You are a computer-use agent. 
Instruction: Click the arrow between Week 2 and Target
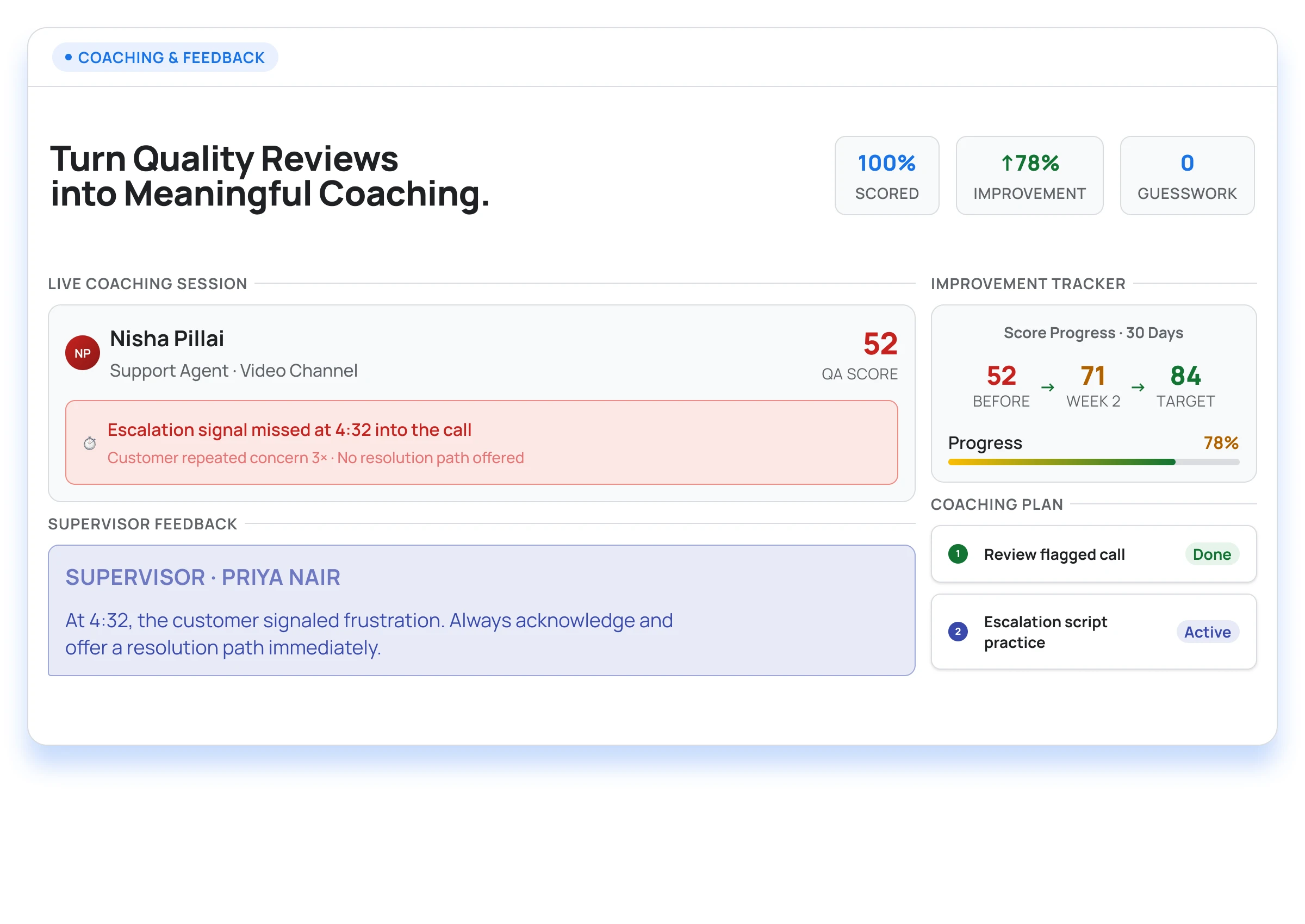pyautogui.click(x=1138, y=388)
